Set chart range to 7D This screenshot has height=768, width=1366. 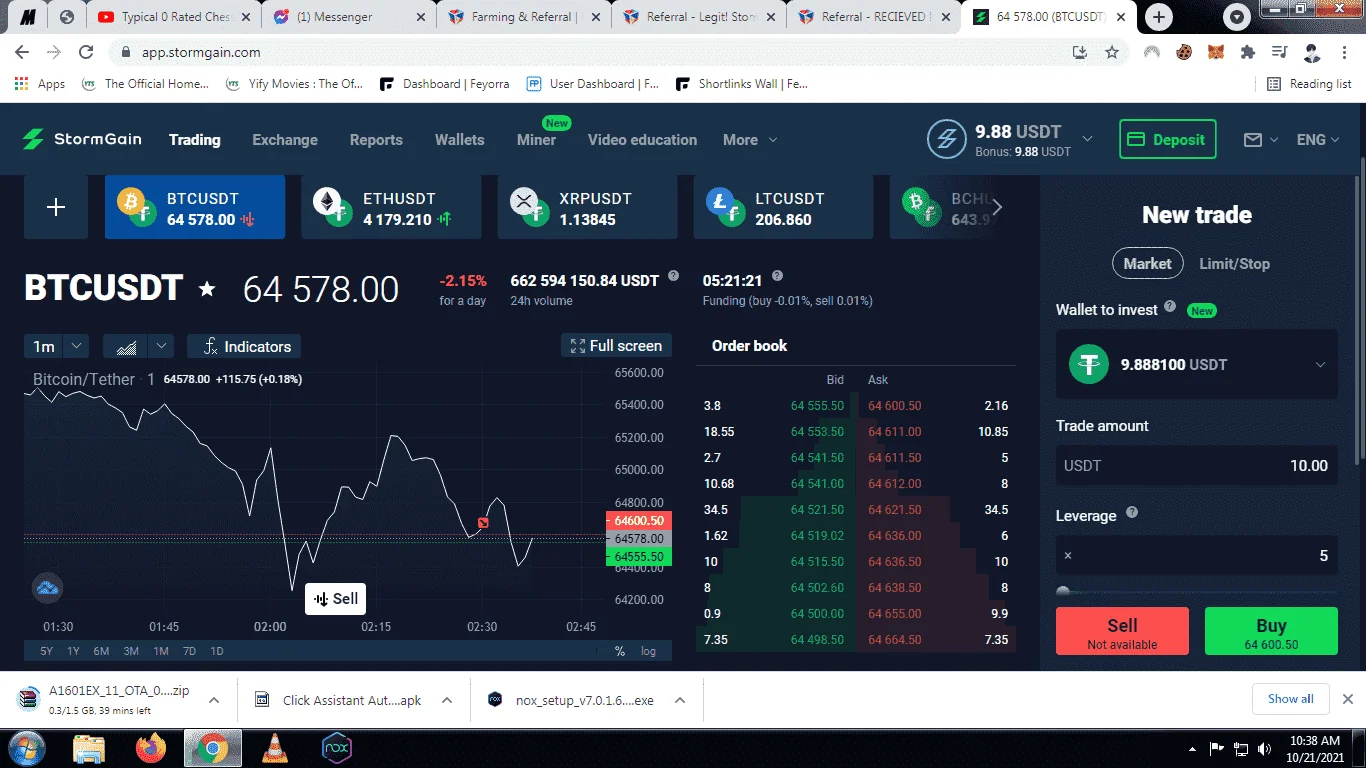pos(189,651)
